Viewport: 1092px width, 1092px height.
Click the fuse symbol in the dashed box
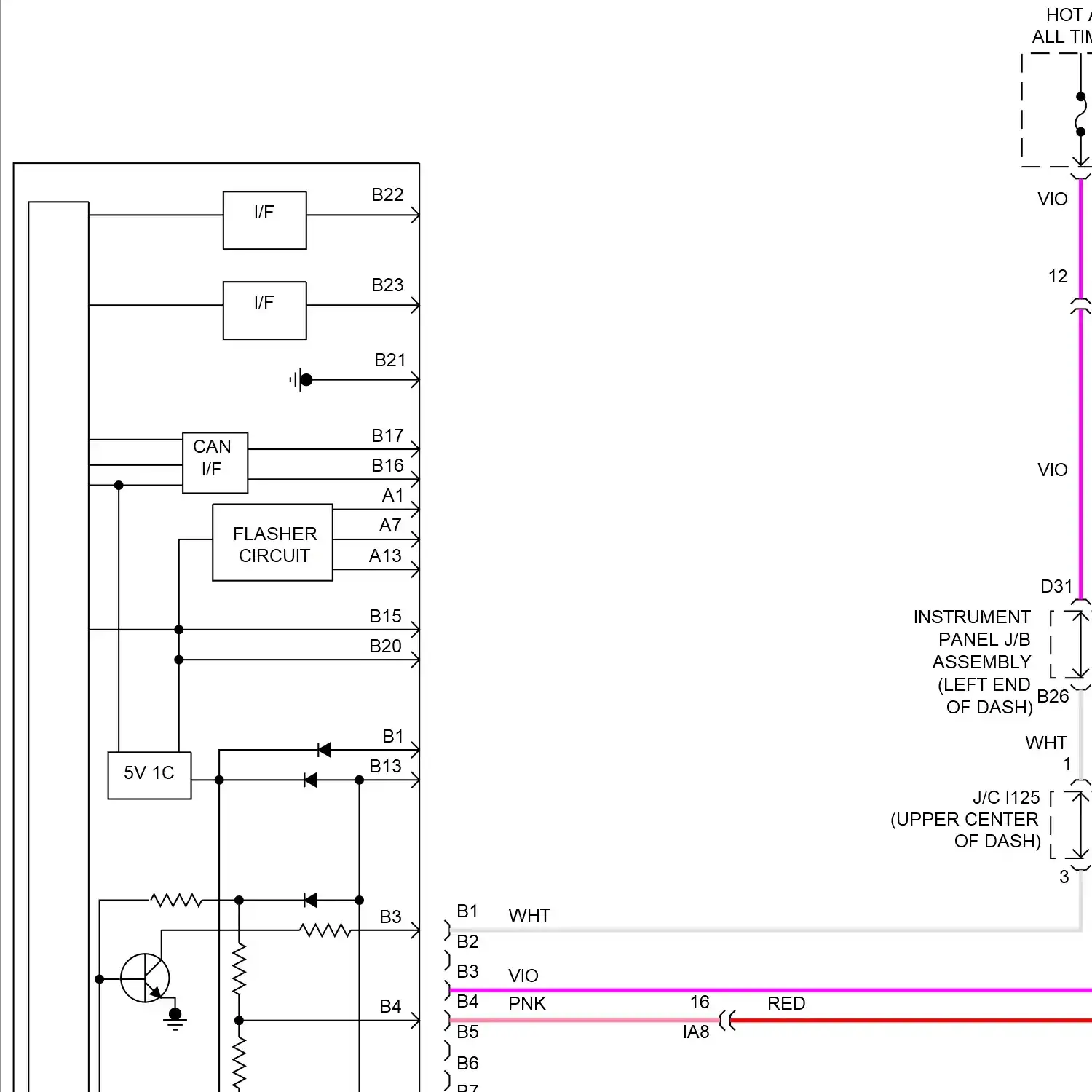click(x=1080, y=114)
